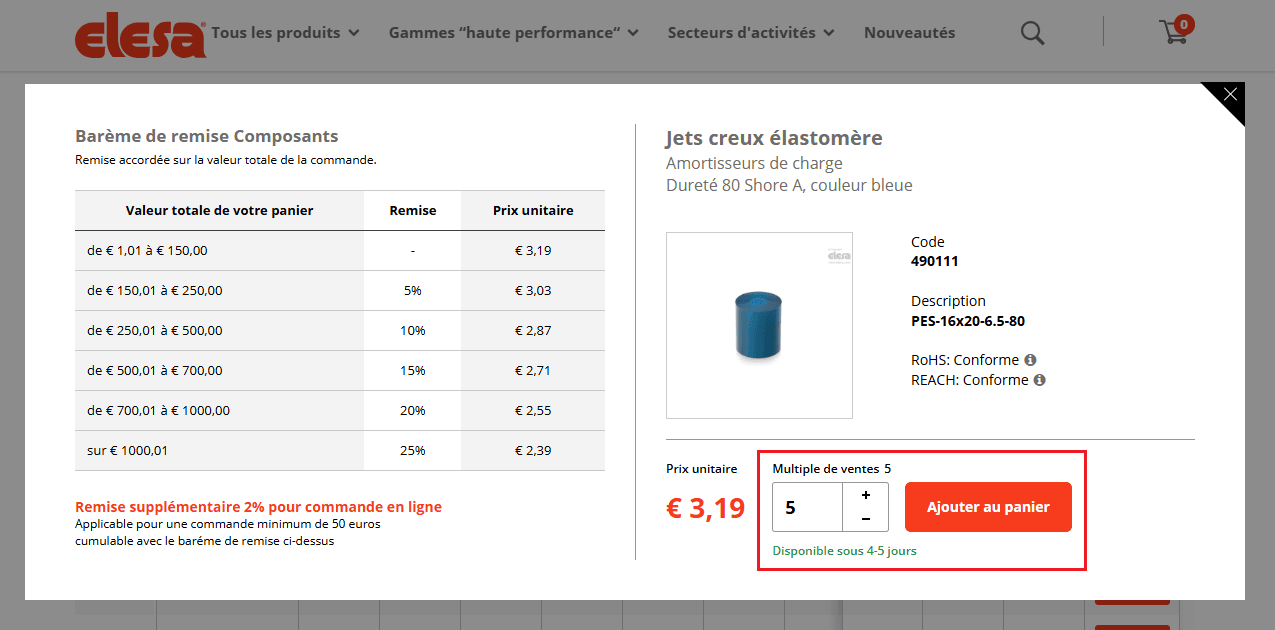1275x630 pixels.
Task: Open the search magnifier icon
Action: click(x=1032, y=33)
